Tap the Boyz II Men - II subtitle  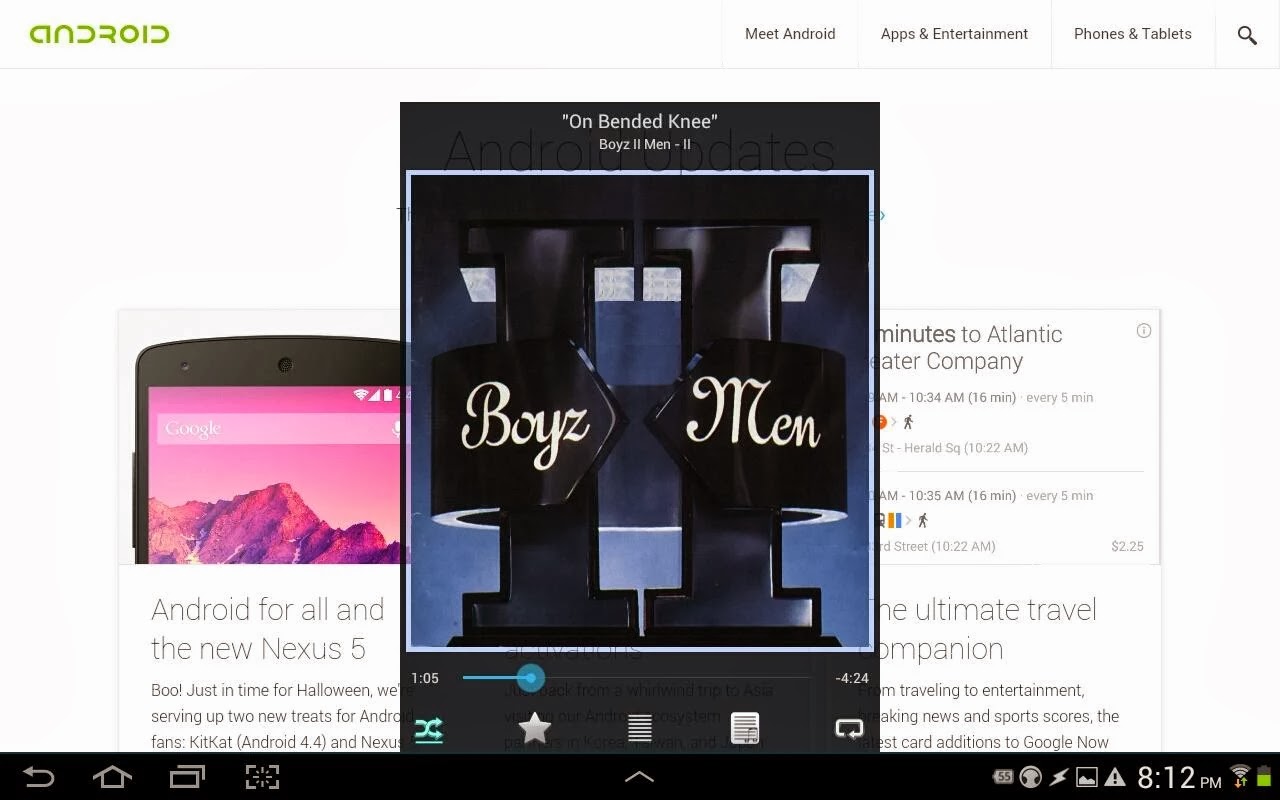(645, 144)
